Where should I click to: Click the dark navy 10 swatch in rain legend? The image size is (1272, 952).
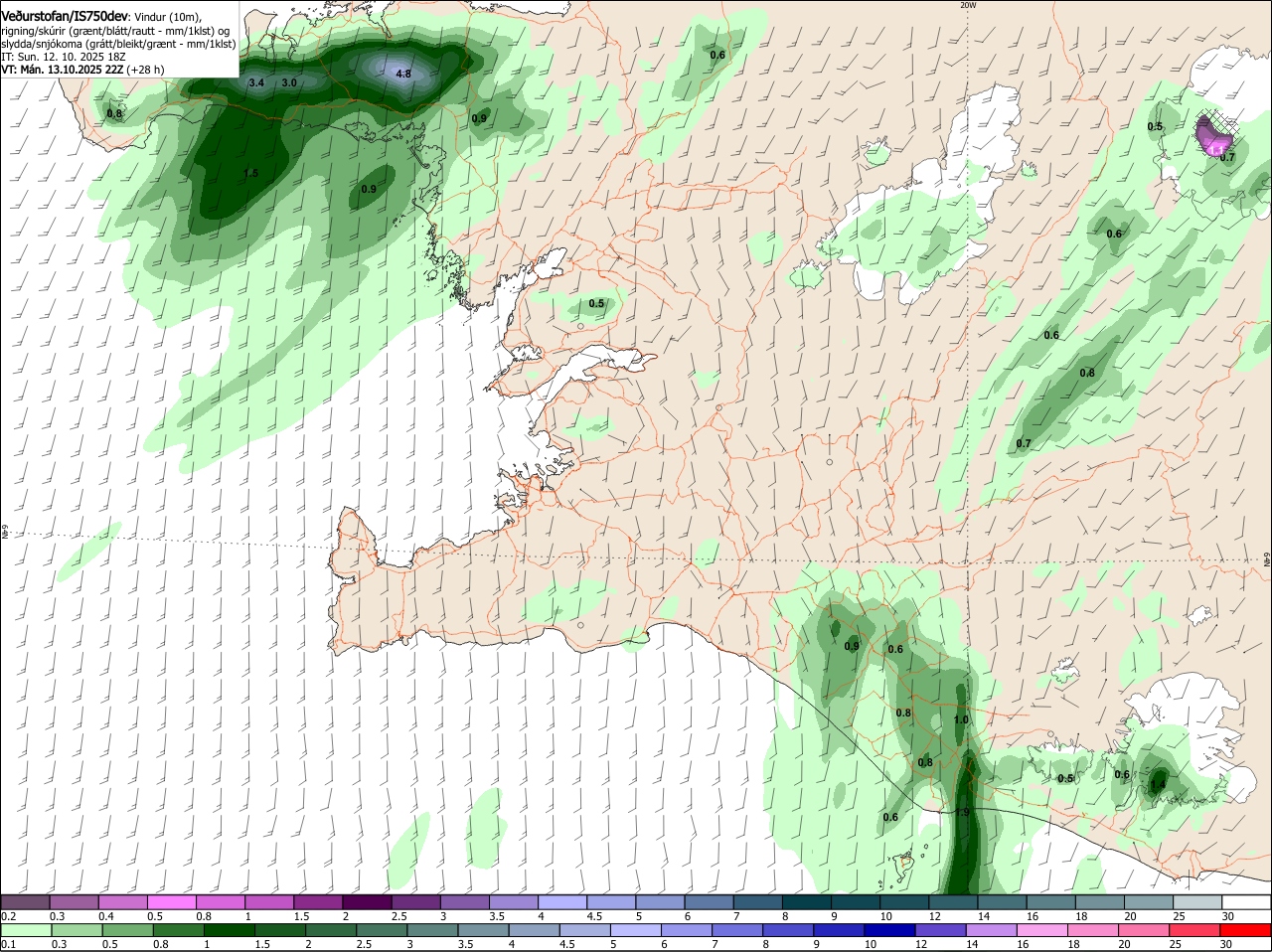click(x=890, y=930)
